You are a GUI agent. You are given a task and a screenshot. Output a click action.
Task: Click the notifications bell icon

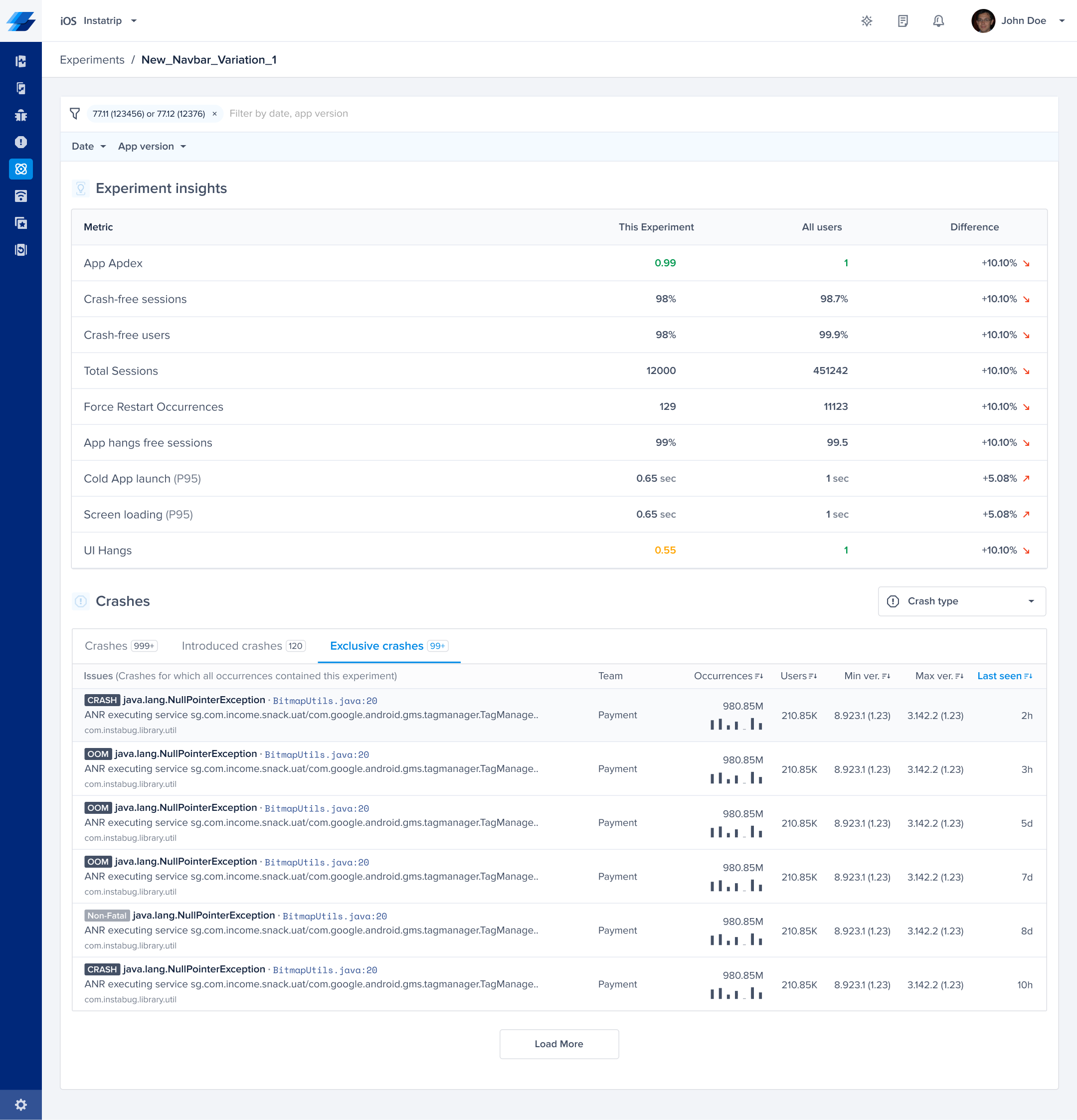[938, 21]
